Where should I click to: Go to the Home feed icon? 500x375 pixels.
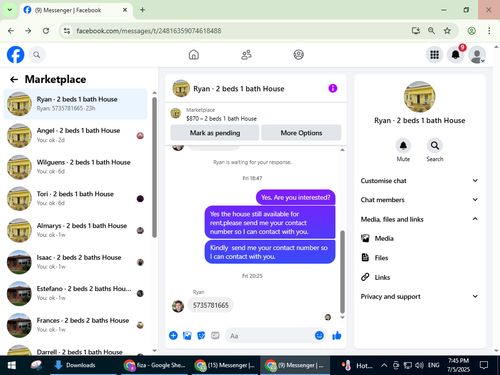coord(194,55)
